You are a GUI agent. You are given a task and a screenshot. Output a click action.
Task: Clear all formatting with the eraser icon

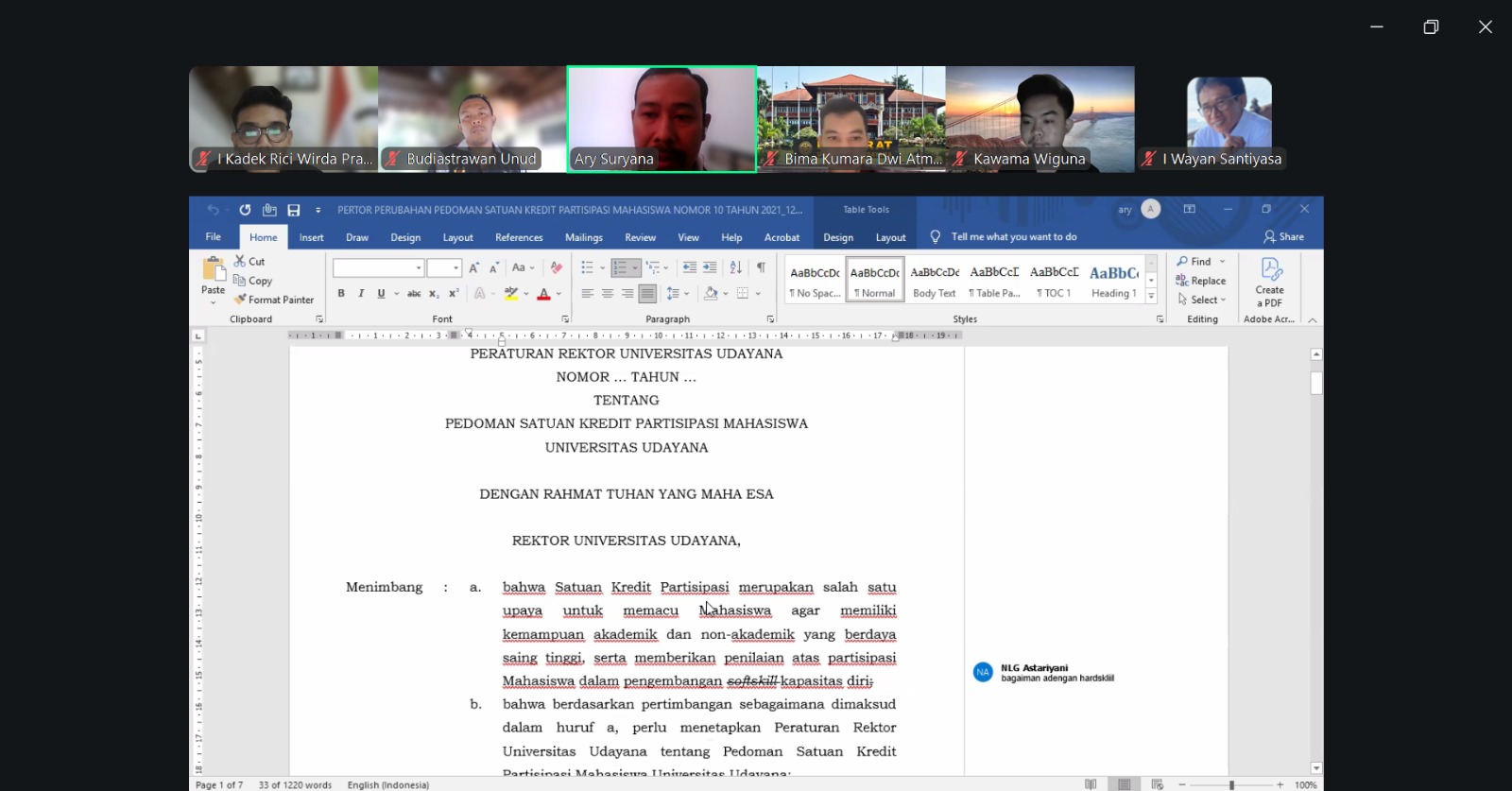557,267
